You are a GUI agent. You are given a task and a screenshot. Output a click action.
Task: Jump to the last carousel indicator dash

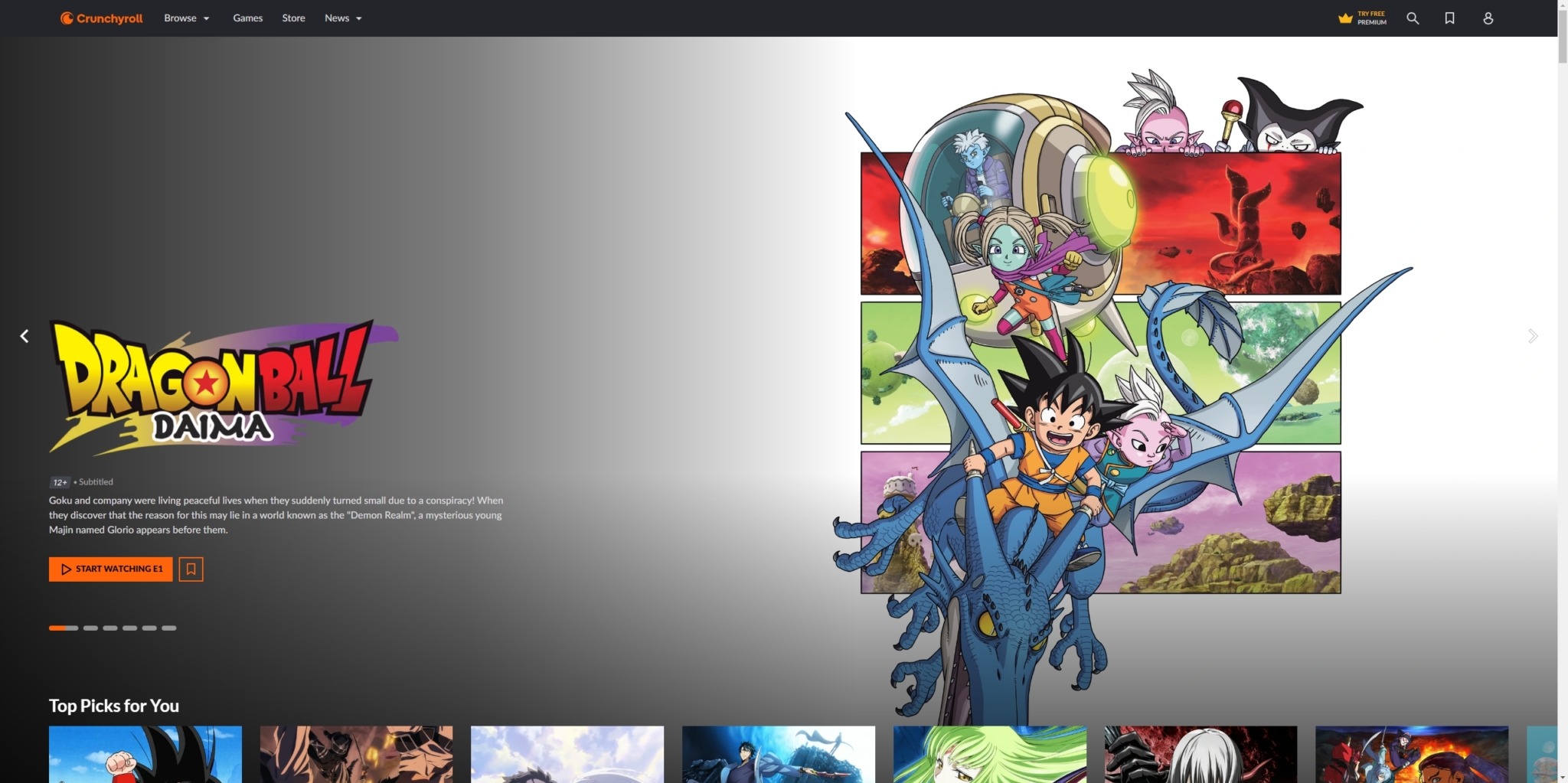(x=169, y=628)
